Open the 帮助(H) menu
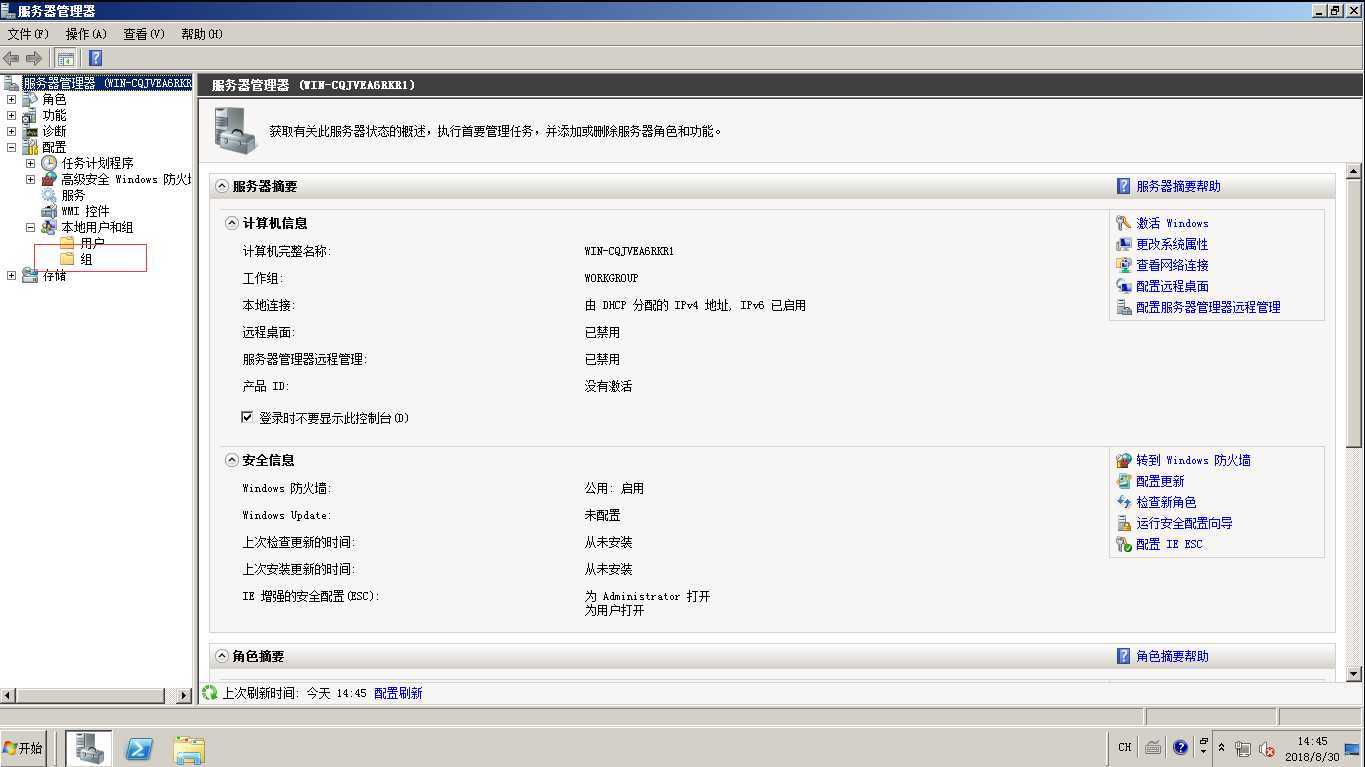 point(202,34)
